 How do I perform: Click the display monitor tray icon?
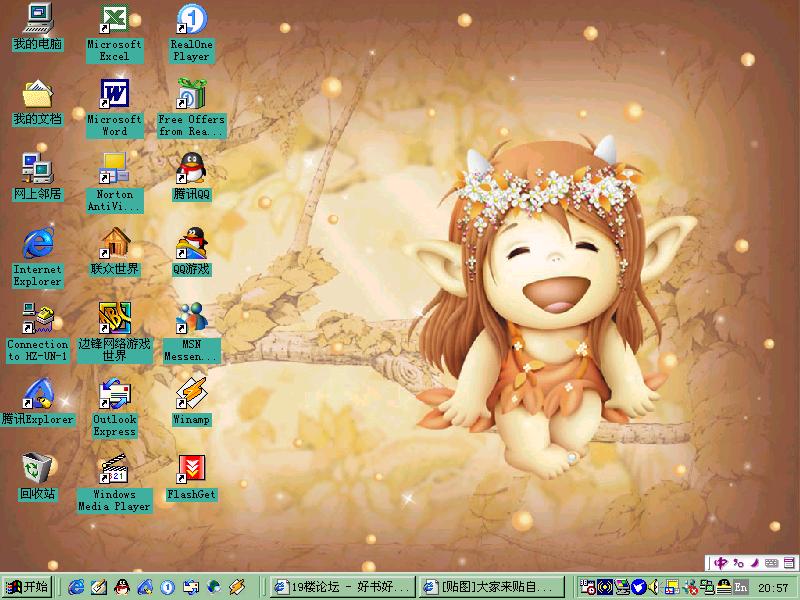pos(622,587)
